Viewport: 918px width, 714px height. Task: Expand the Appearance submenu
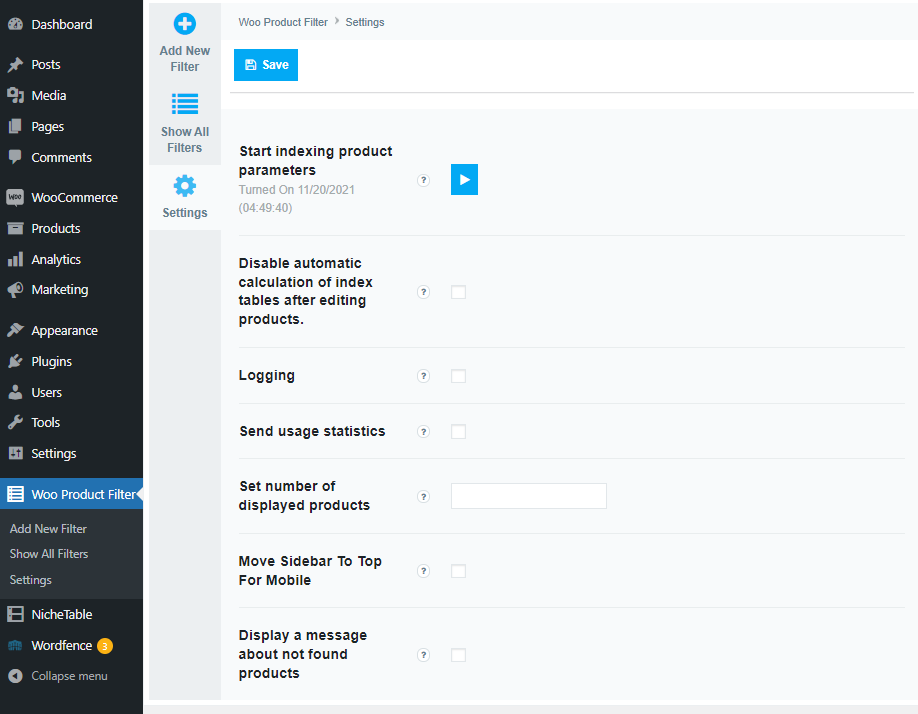click(x=64, y=329)
